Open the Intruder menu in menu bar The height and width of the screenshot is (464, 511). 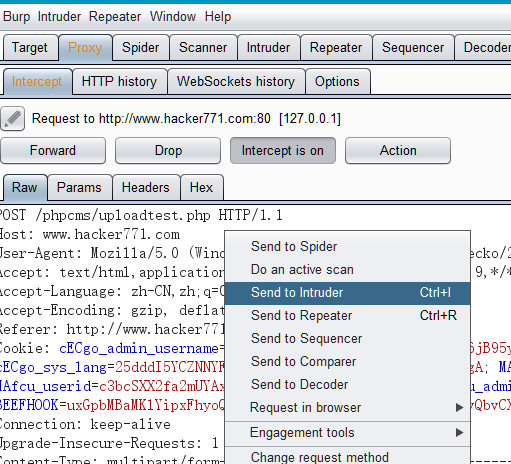click(59, 17)
